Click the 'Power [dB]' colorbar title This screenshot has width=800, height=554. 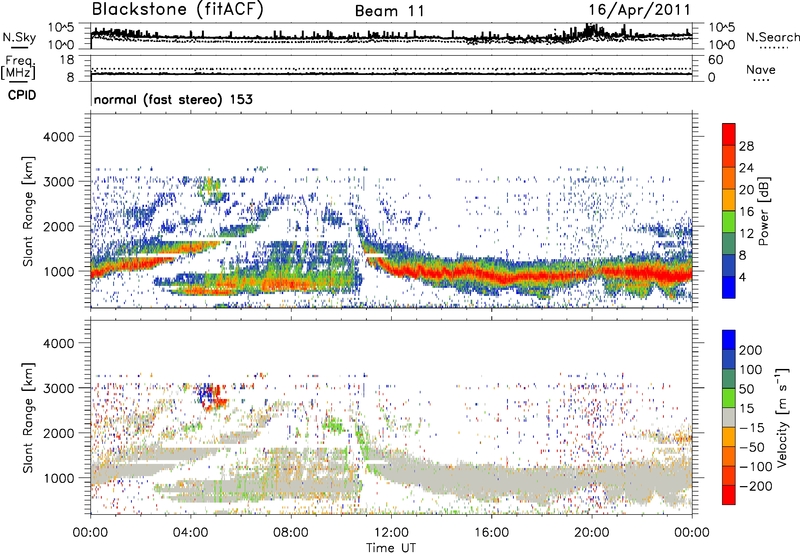pos(764,211)
